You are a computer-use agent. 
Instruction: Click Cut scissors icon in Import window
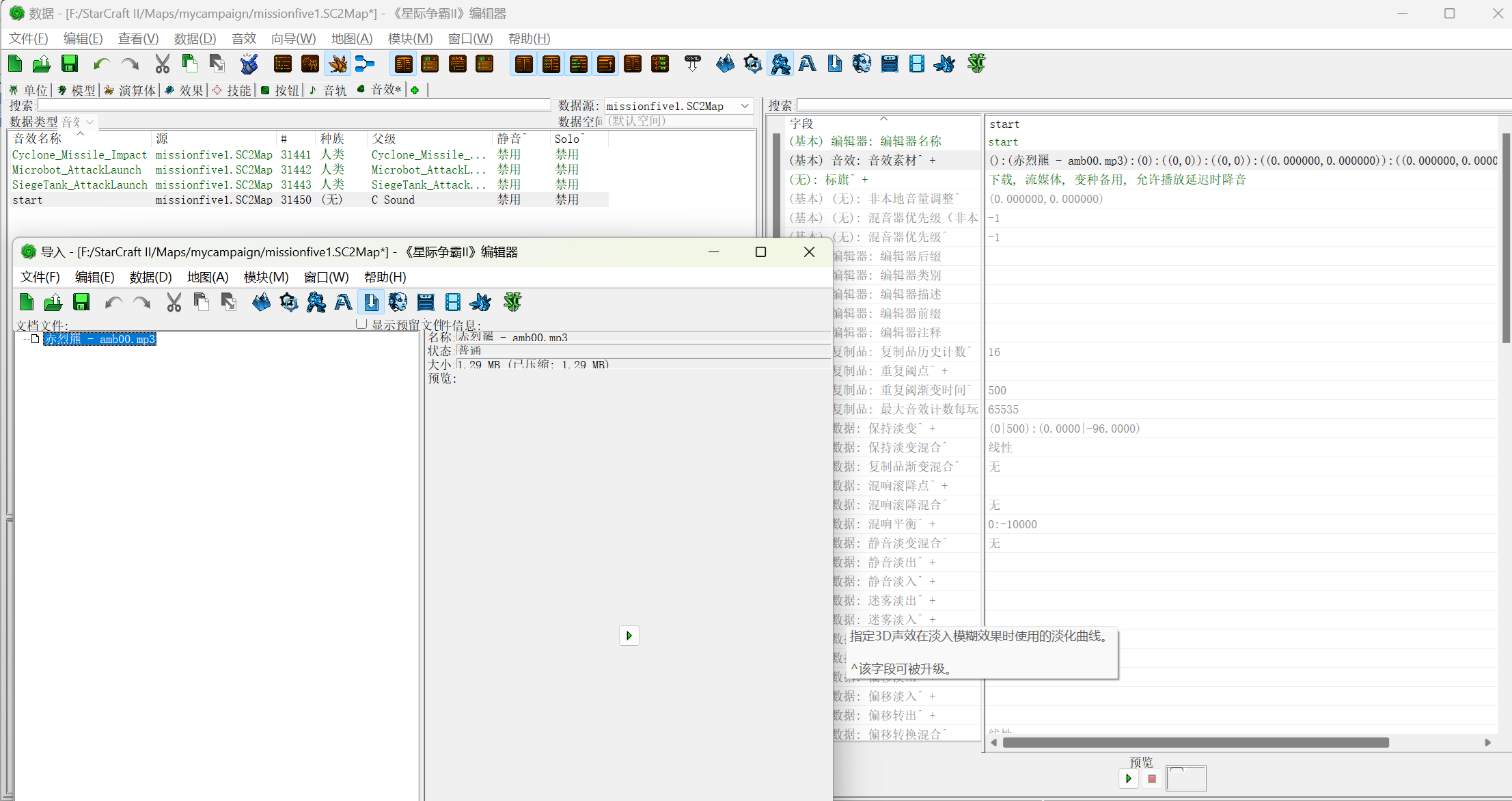(174, 302)
